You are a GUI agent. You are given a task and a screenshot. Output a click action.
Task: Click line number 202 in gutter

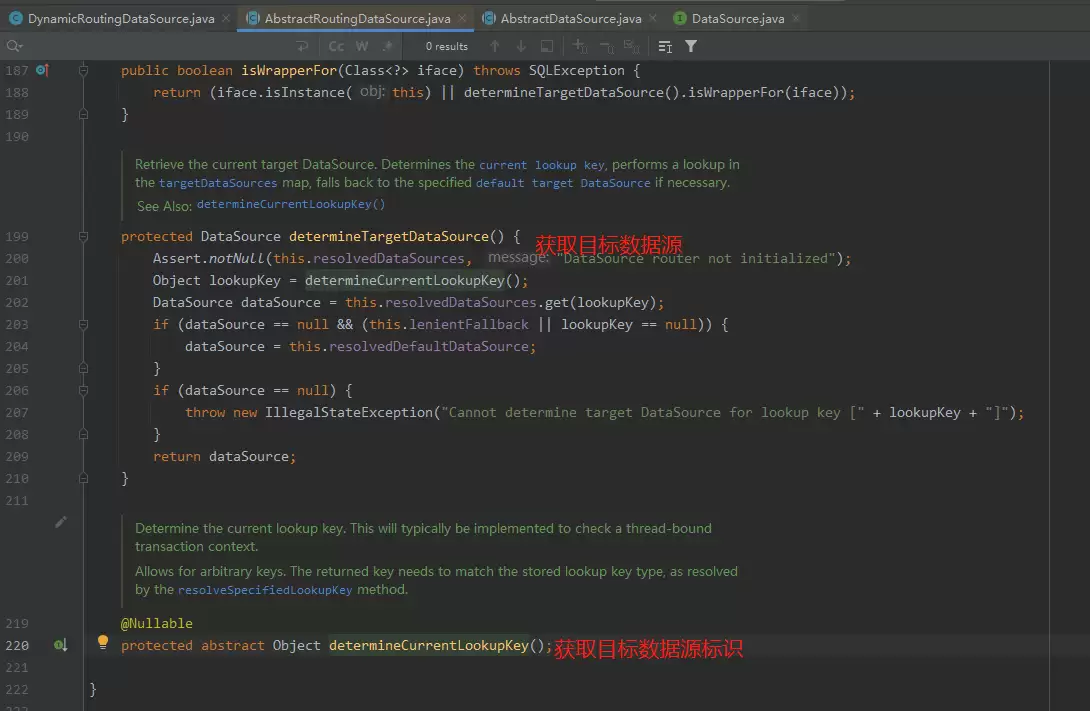[17, 302]
